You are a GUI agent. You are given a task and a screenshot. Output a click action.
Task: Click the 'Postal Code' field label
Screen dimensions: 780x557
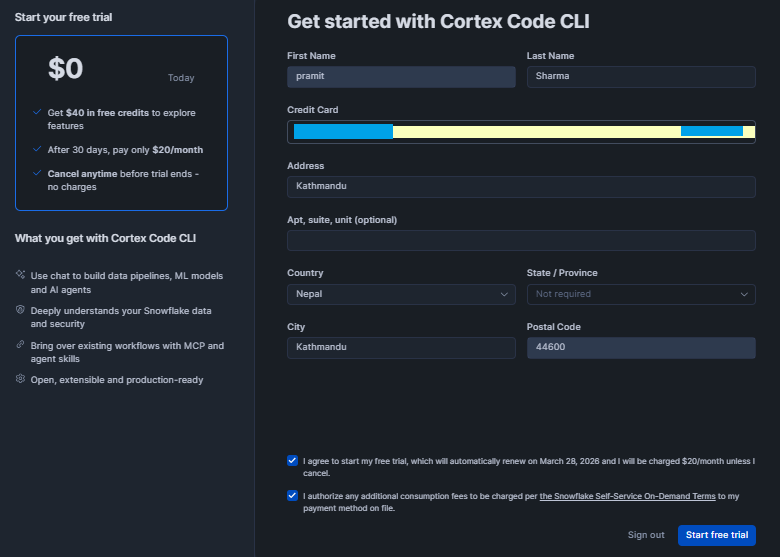pyautogui.click(x=553, y=327)
